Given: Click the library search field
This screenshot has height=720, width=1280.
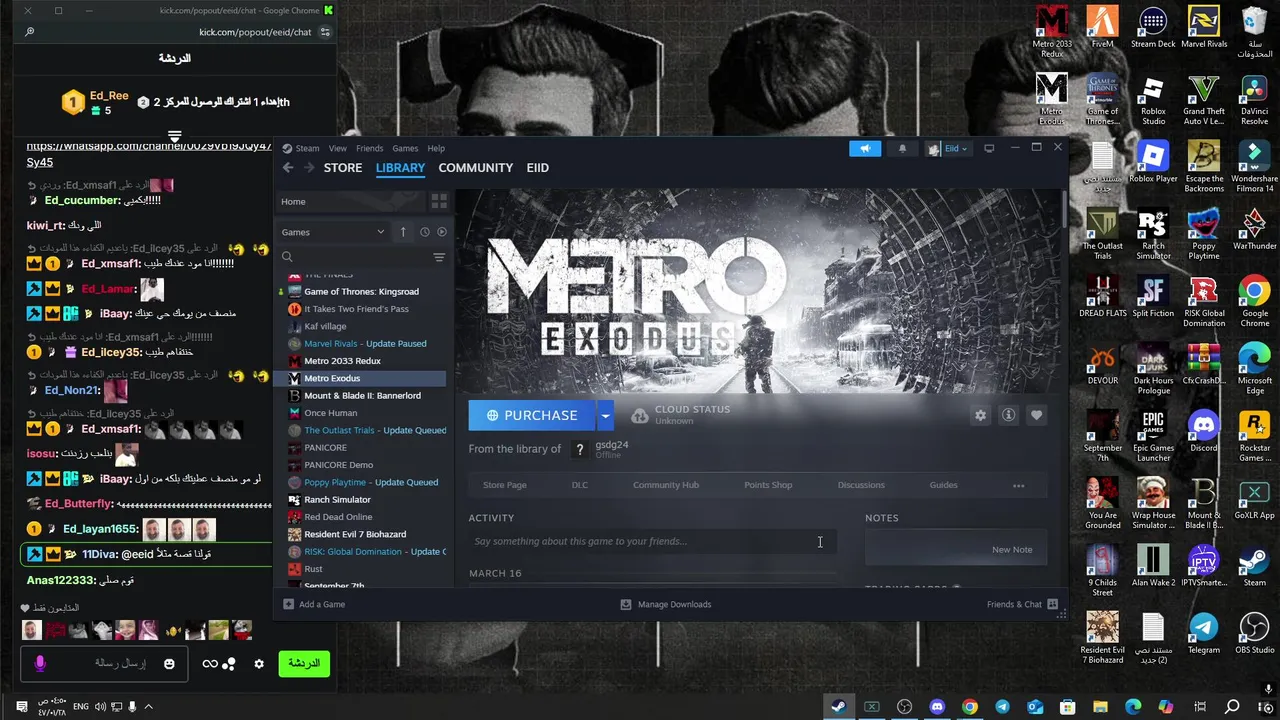Looking at the screenshot, I should 355,257.
